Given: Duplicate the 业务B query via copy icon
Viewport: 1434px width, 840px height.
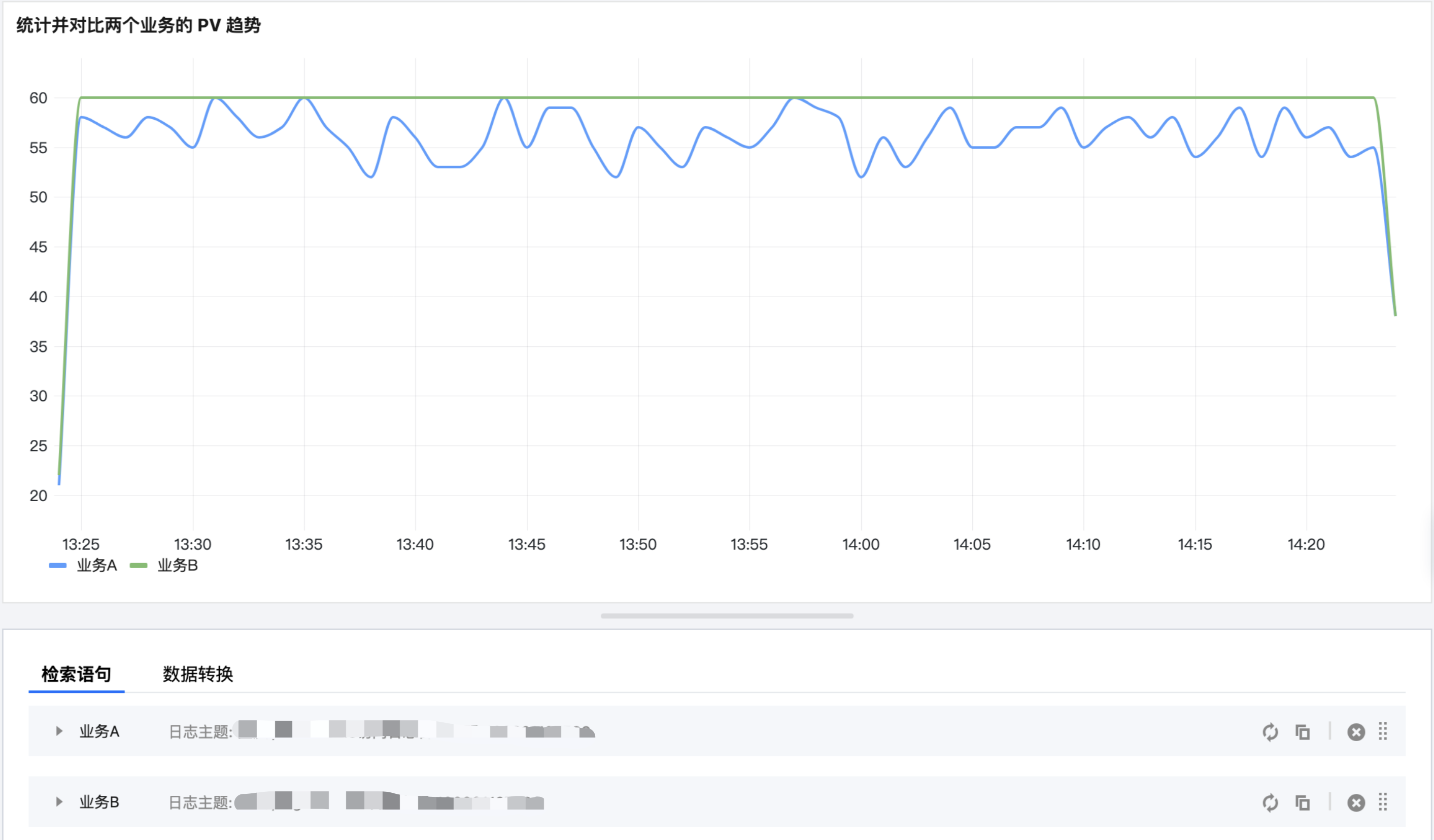Looking at the screenshot, I should point(1303,802).
